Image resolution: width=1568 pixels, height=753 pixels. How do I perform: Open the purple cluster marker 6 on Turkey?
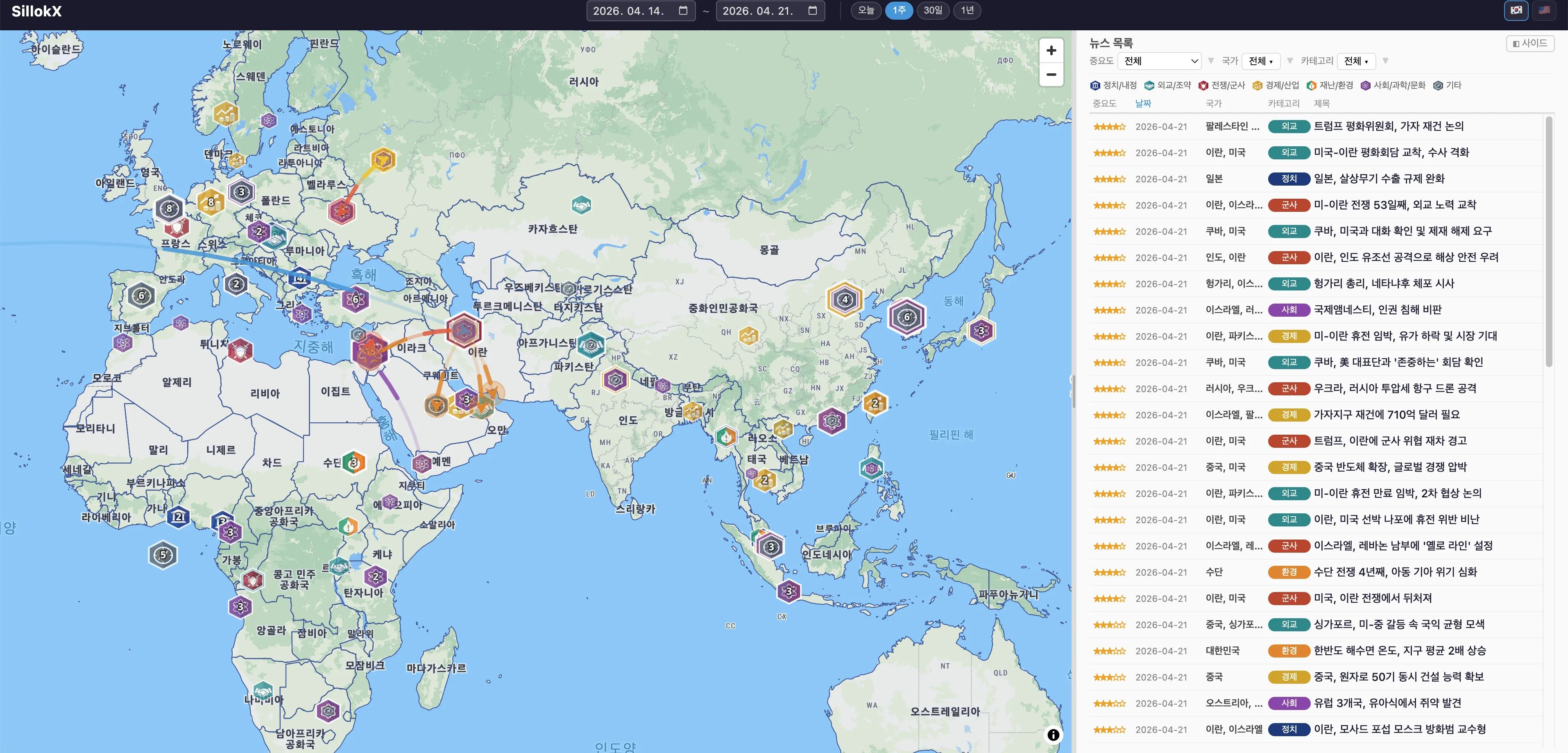point(356,299)
